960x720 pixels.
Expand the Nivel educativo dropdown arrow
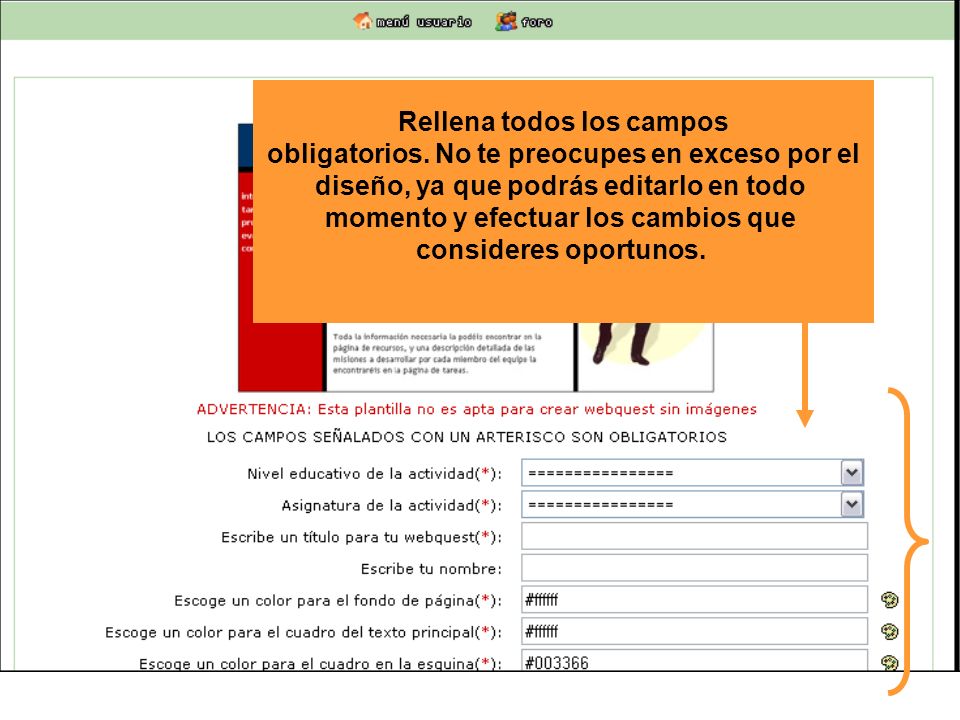click(852, 473)
